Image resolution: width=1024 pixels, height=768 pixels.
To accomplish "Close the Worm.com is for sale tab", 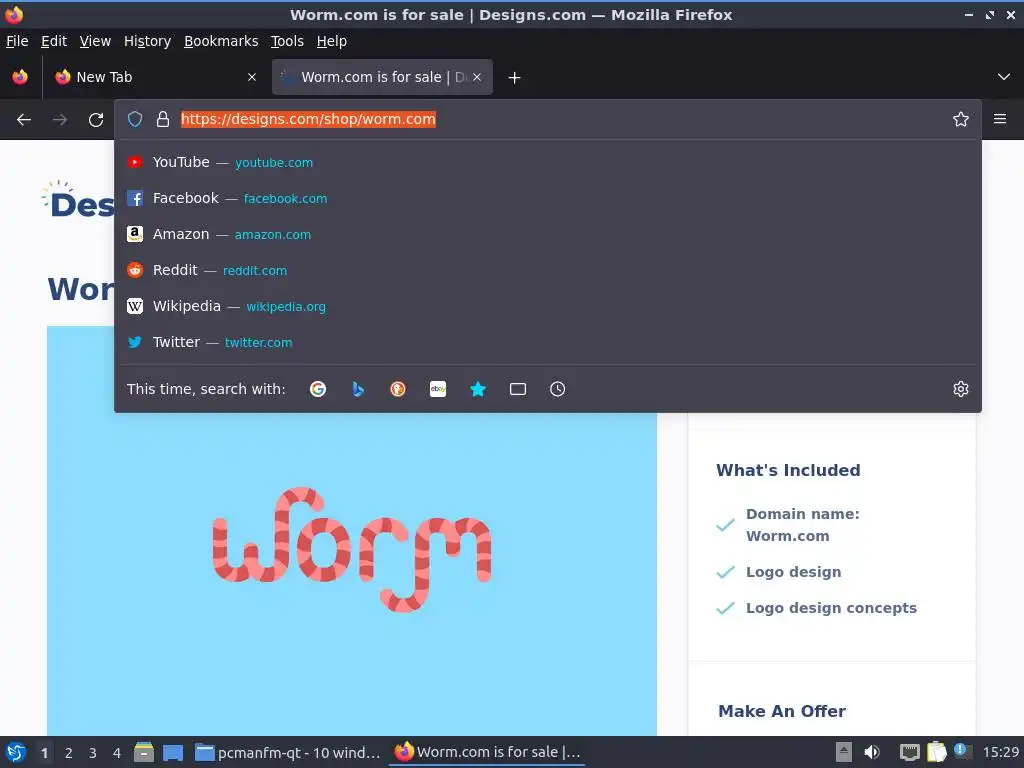I will tap(477, 77).
